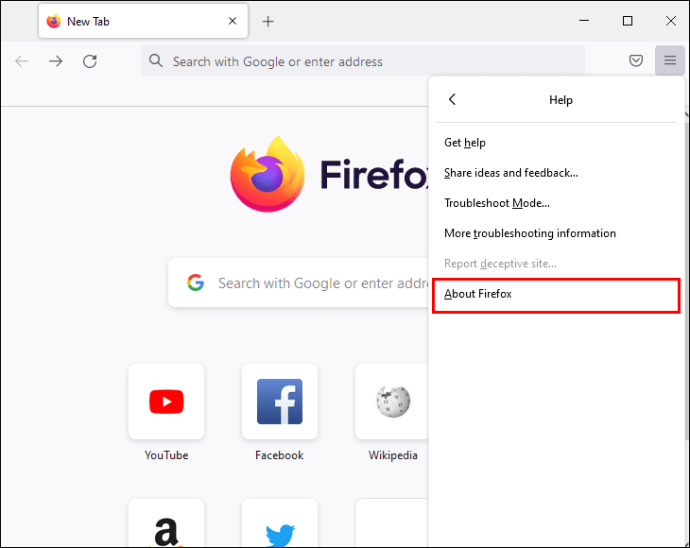Choose Share ideas and feedback
Image resolution: width=690 pixels, height=548 pixels.
click(556, 173)
